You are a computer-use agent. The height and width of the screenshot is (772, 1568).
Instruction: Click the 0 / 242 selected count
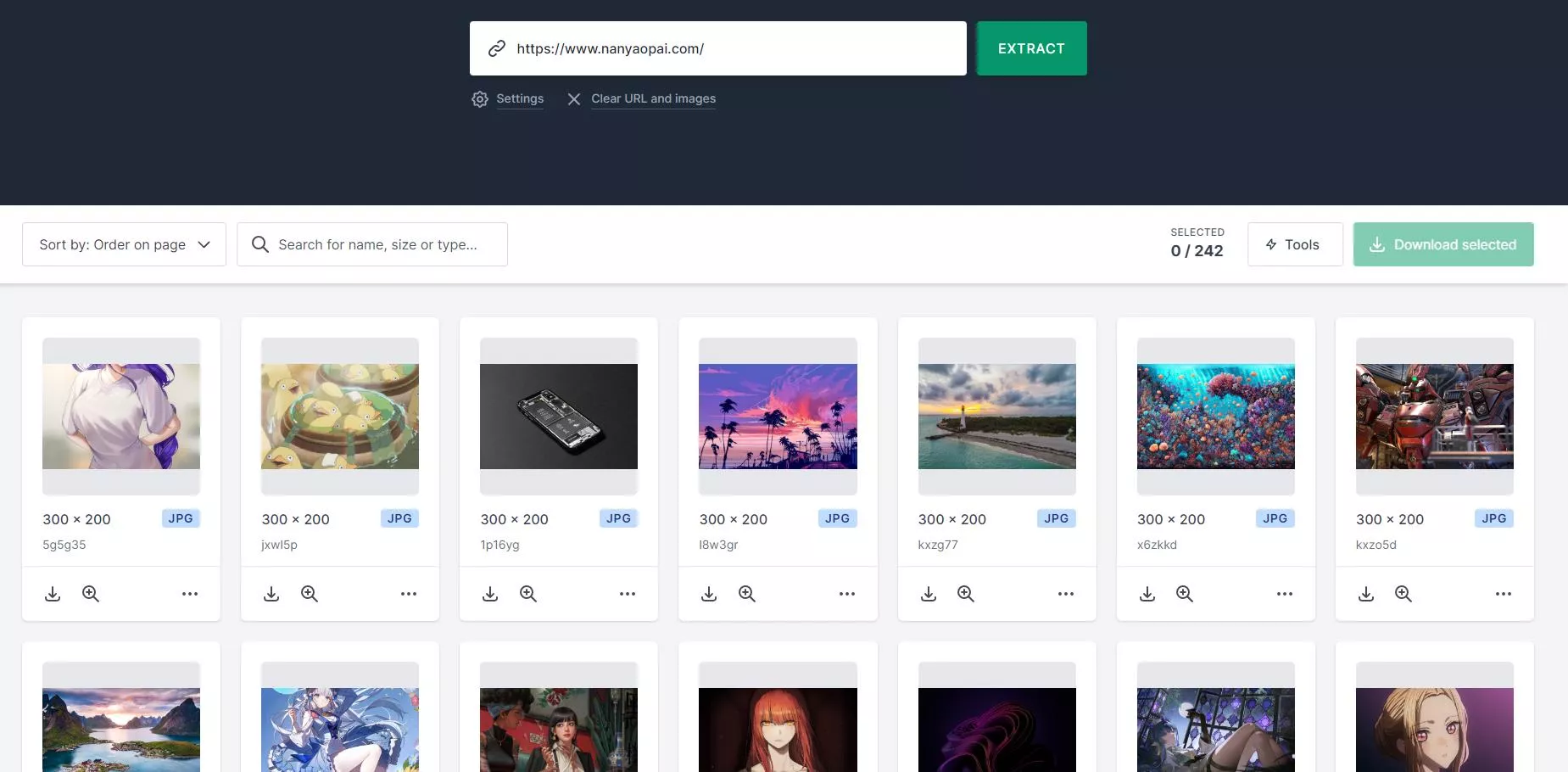pos(1197,251)
